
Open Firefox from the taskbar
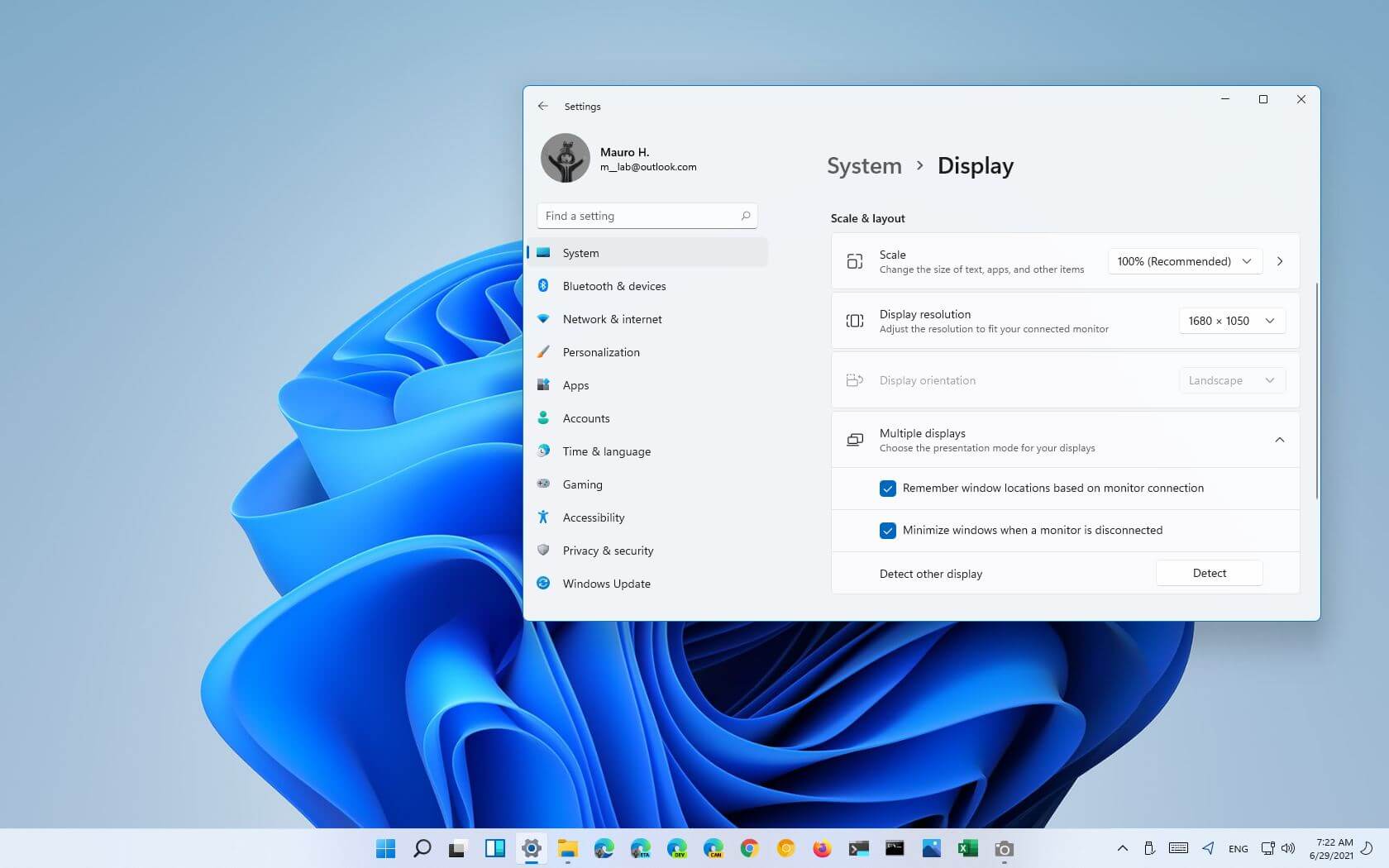(x=822, y=848)
